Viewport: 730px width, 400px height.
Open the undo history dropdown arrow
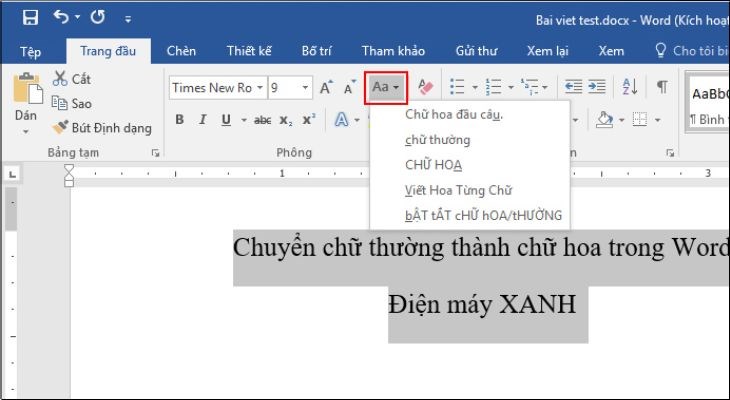pos(77,18)
